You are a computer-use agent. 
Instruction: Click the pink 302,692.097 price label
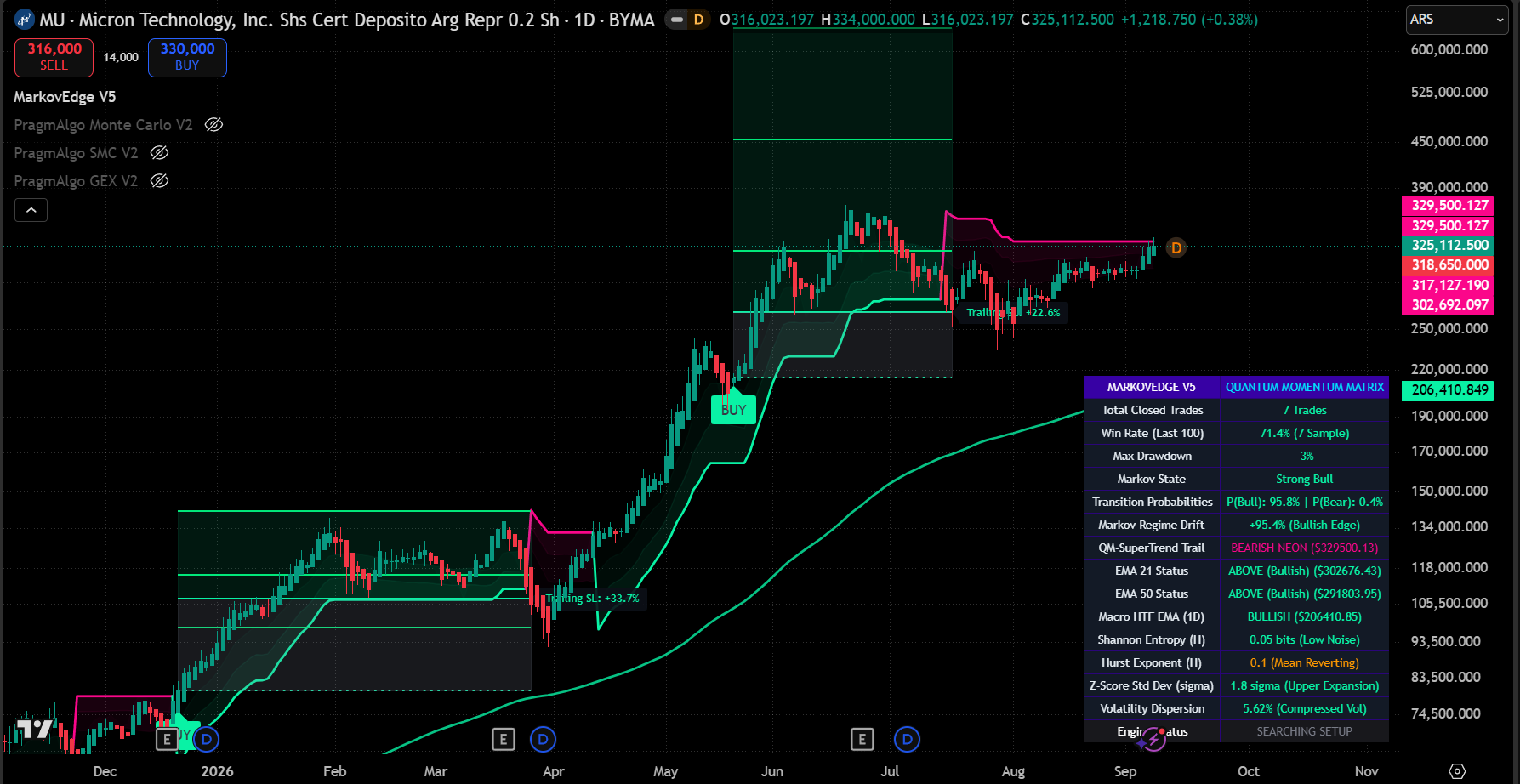1448,305
